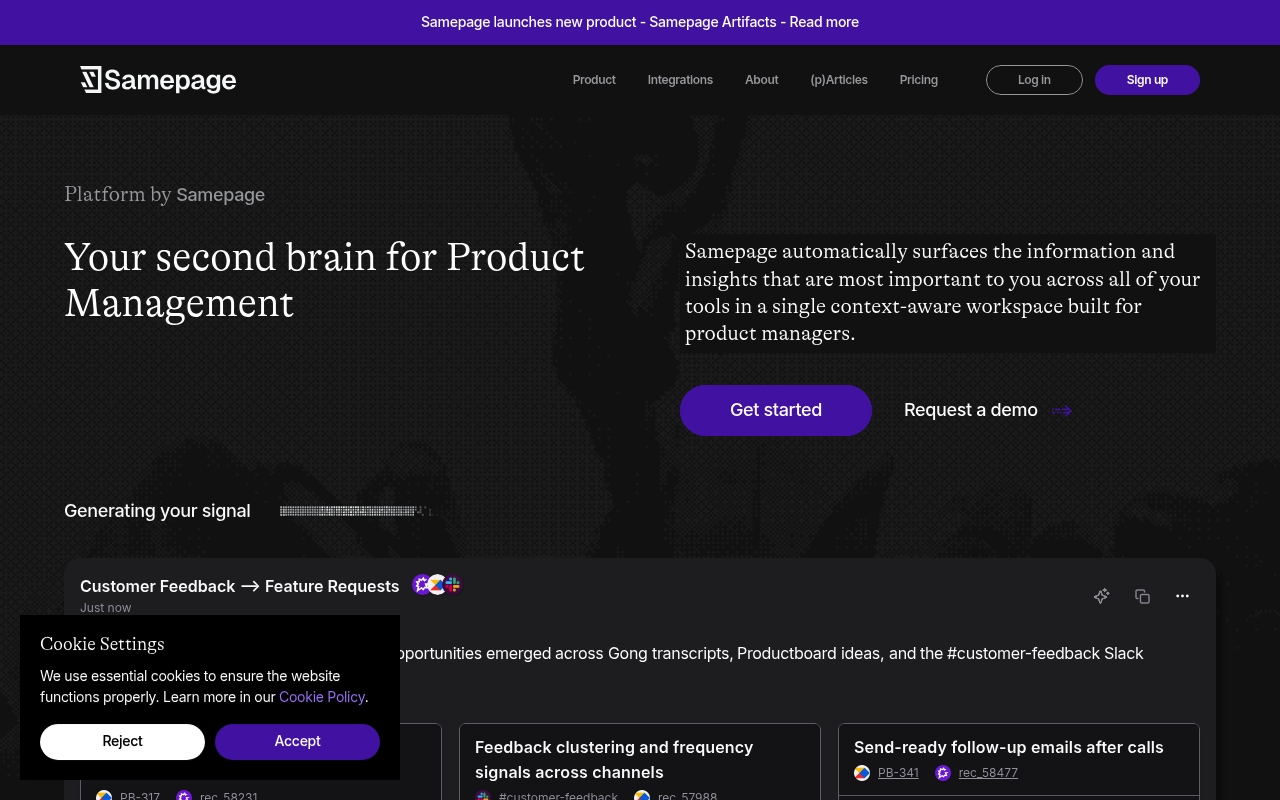Click the arrow icon next to Request a demo
This screenshot has height=800, width=1280.
coord(1062,410)
